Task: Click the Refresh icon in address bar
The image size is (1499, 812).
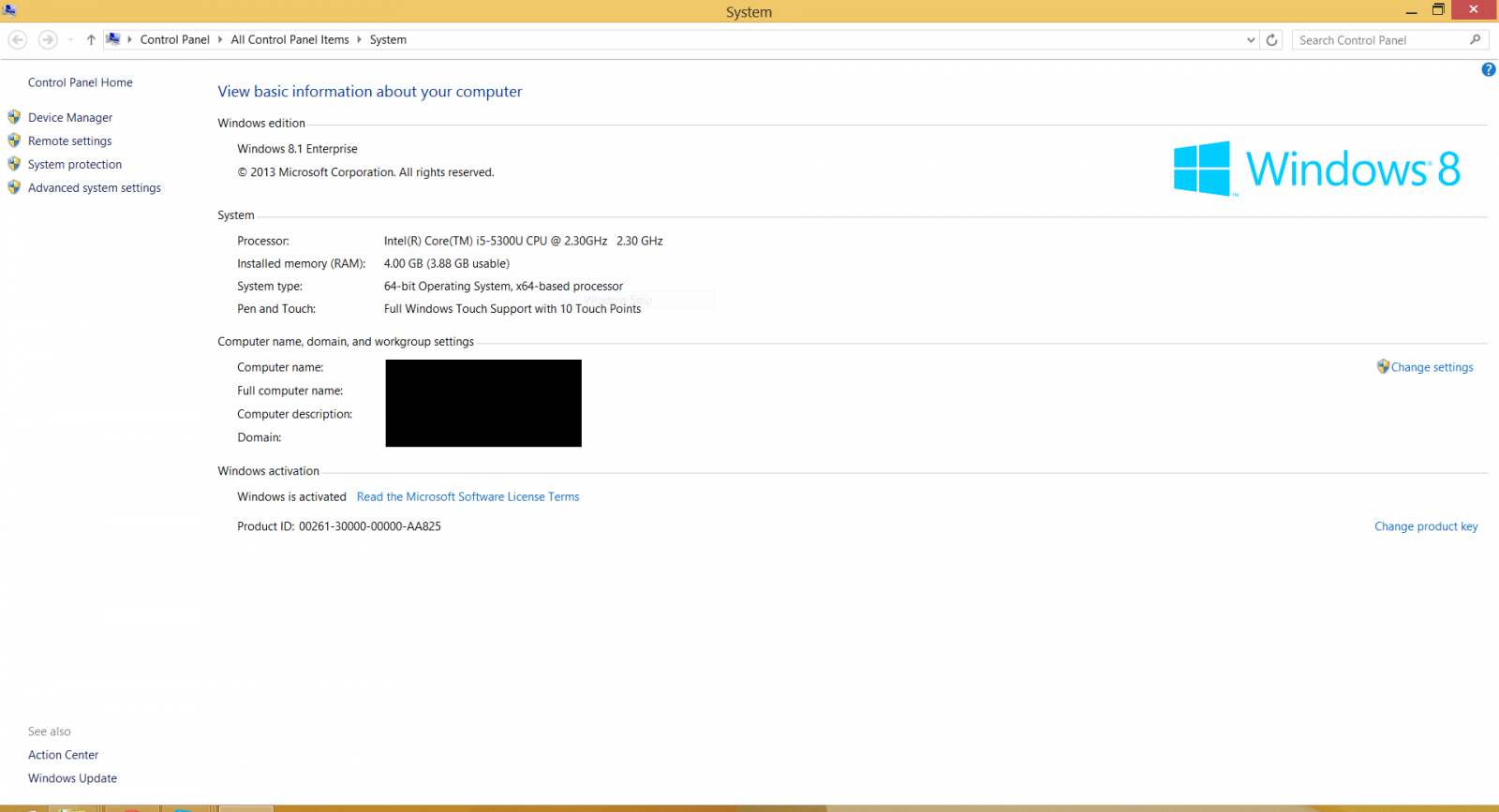Action: [x=1271, y=40]
